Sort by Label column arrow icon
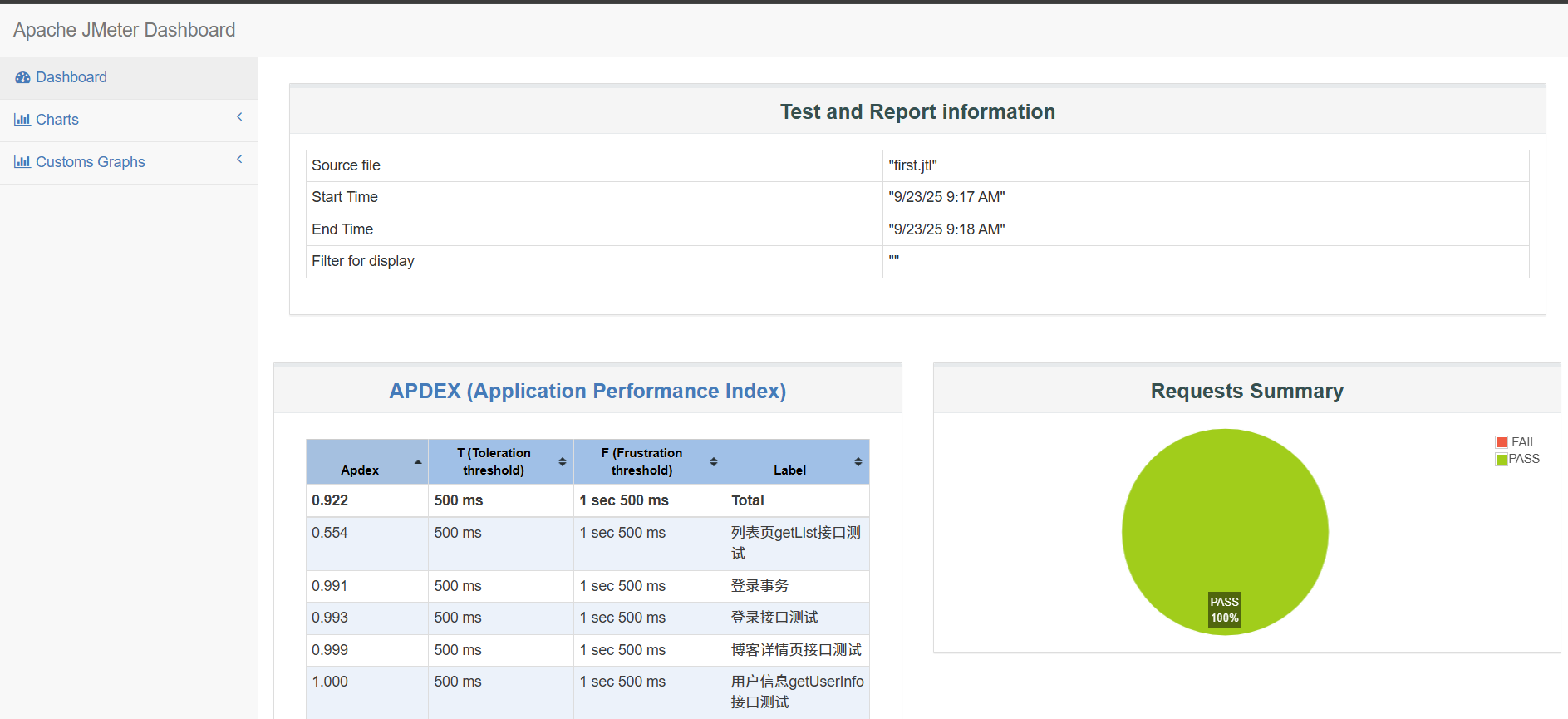This screenshot has width=1568, height=719. tap(858, 462)
